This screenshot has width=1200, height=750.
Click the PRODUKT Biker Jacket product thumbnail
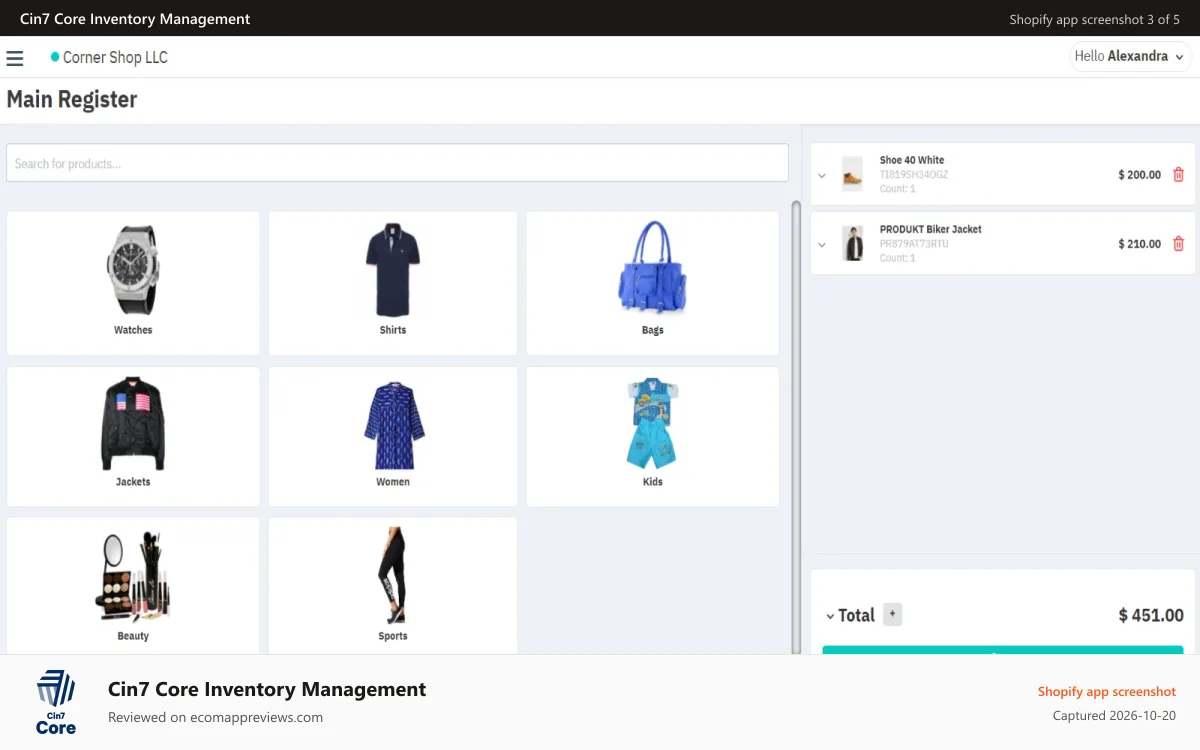point(853,243)
